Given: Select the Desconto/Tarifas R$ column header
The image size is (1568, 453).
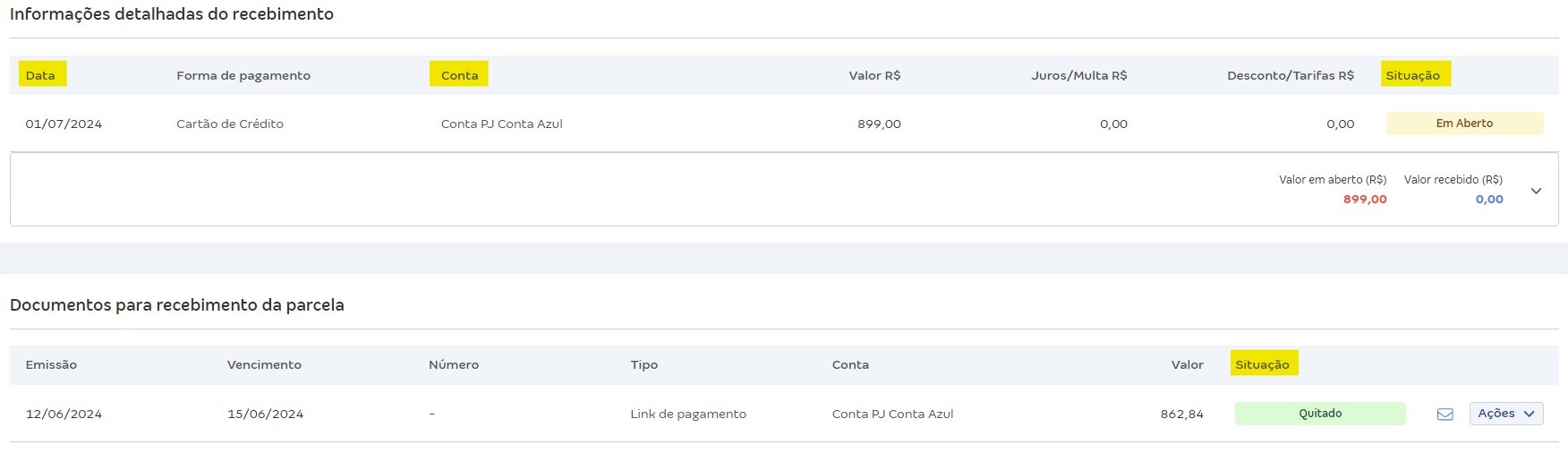Looking at the screenshot, I should point(1290,75).
